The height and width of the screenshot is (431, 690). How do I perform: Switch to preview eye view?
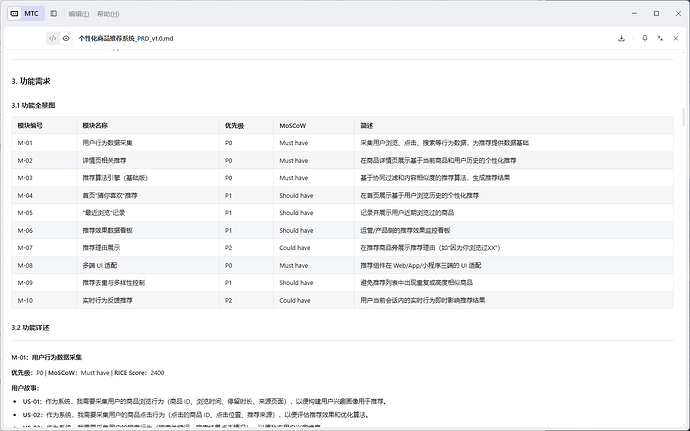coord(66,38)
